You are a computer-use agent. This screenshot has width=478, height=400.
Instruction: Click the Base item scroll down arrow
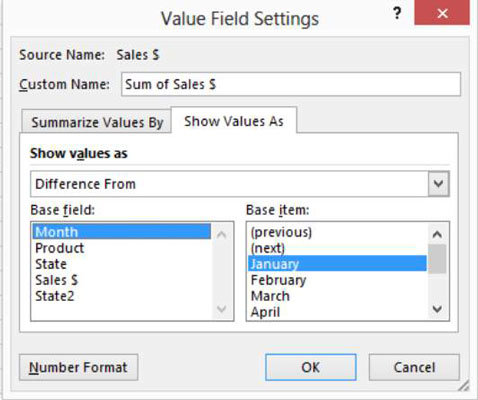pyautogui.click(x=437, y=309)
